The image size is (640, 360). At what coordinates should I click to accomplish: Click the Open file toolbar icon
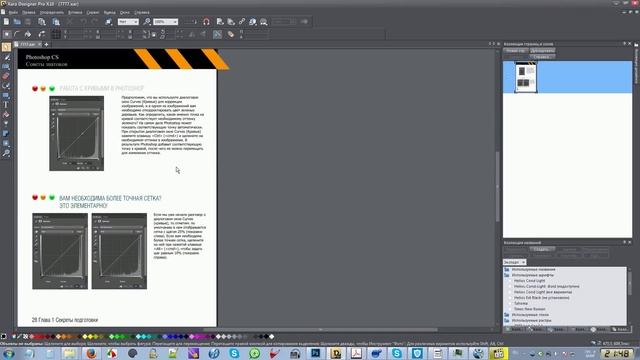(x=17, y=22)
